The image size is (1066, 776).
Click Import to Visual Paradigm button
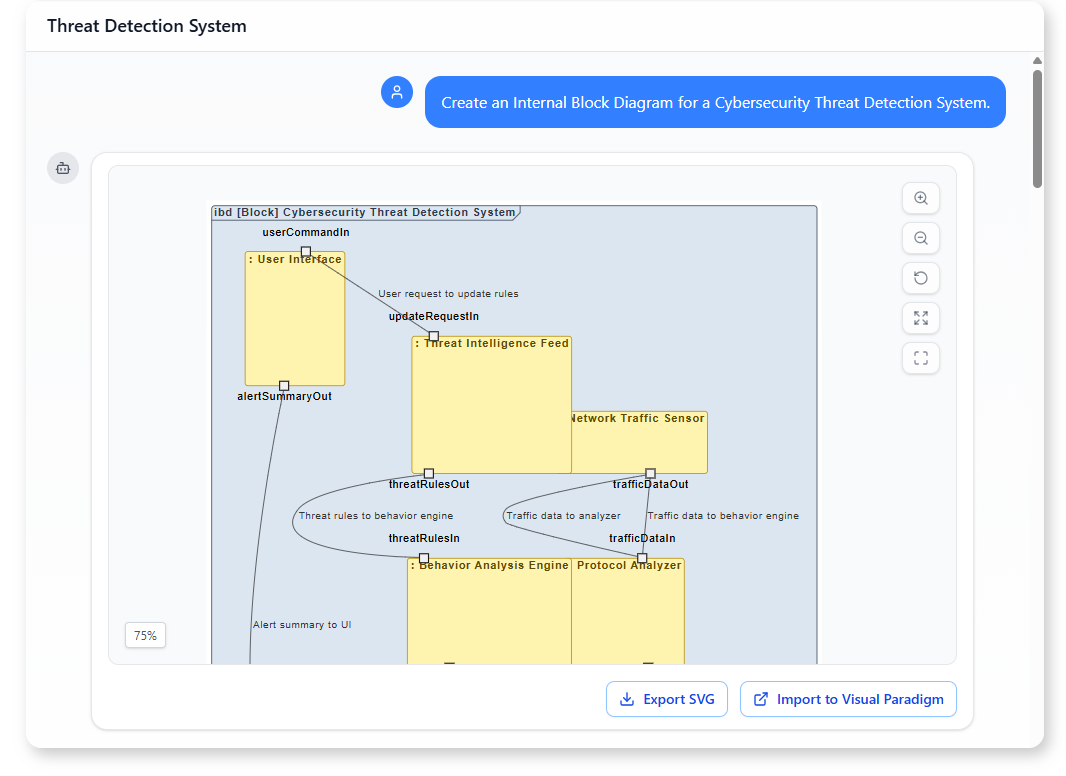tap(848, 700)
